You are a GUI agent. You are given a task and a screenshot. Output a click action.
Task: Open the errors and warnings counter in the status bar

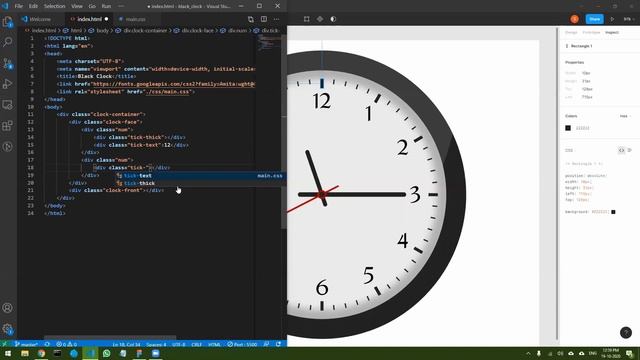click(67, 344)
